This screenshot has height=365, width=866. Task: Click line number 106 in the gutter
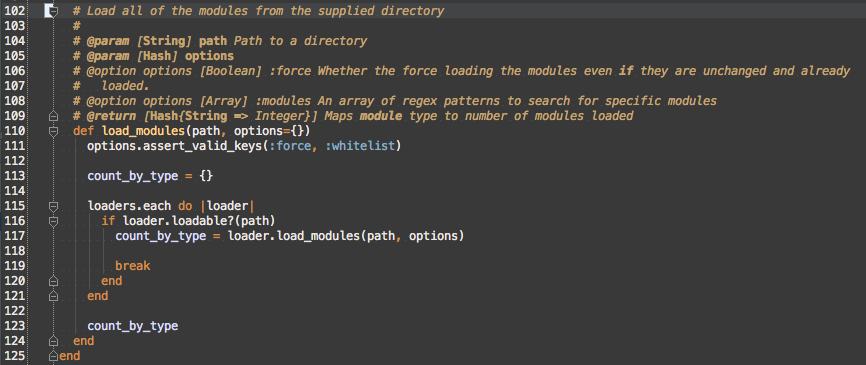(x=15, y=71)
